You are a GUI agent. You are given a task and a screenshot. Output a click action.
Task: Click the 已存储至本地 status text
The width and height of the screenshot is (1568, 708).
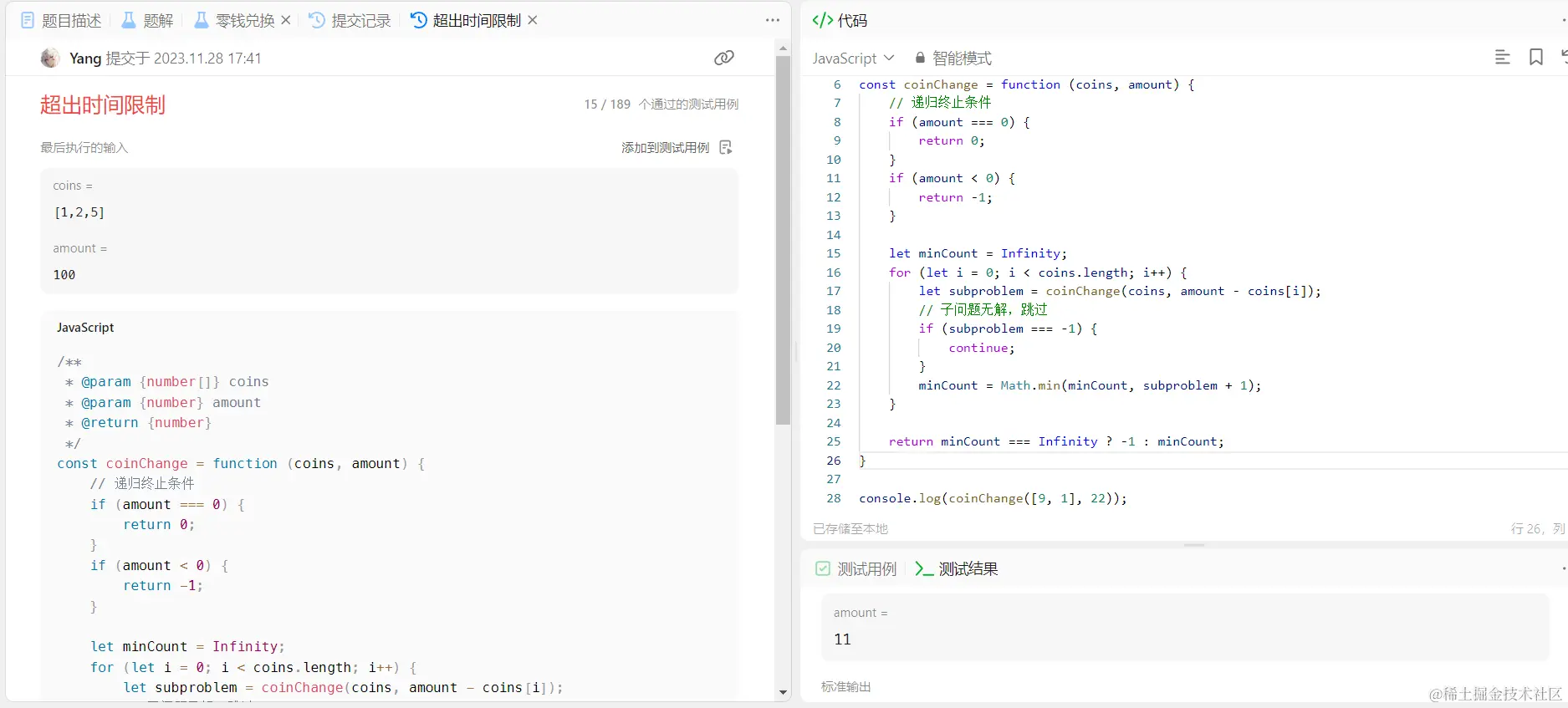pyautogui.click(x=850, y=528)
